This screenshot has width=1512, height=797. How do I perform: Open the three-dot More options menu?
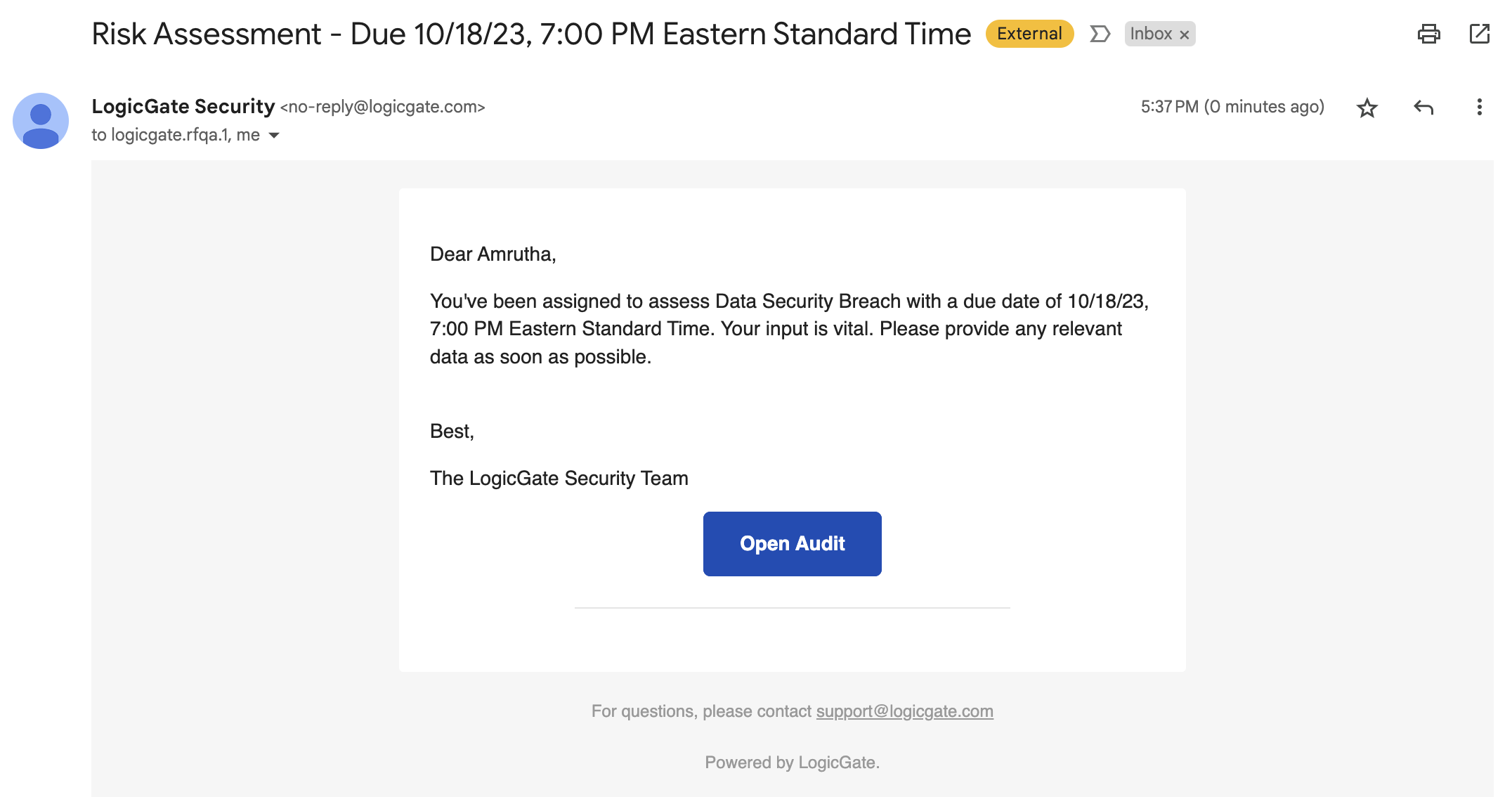point(1479,107)
